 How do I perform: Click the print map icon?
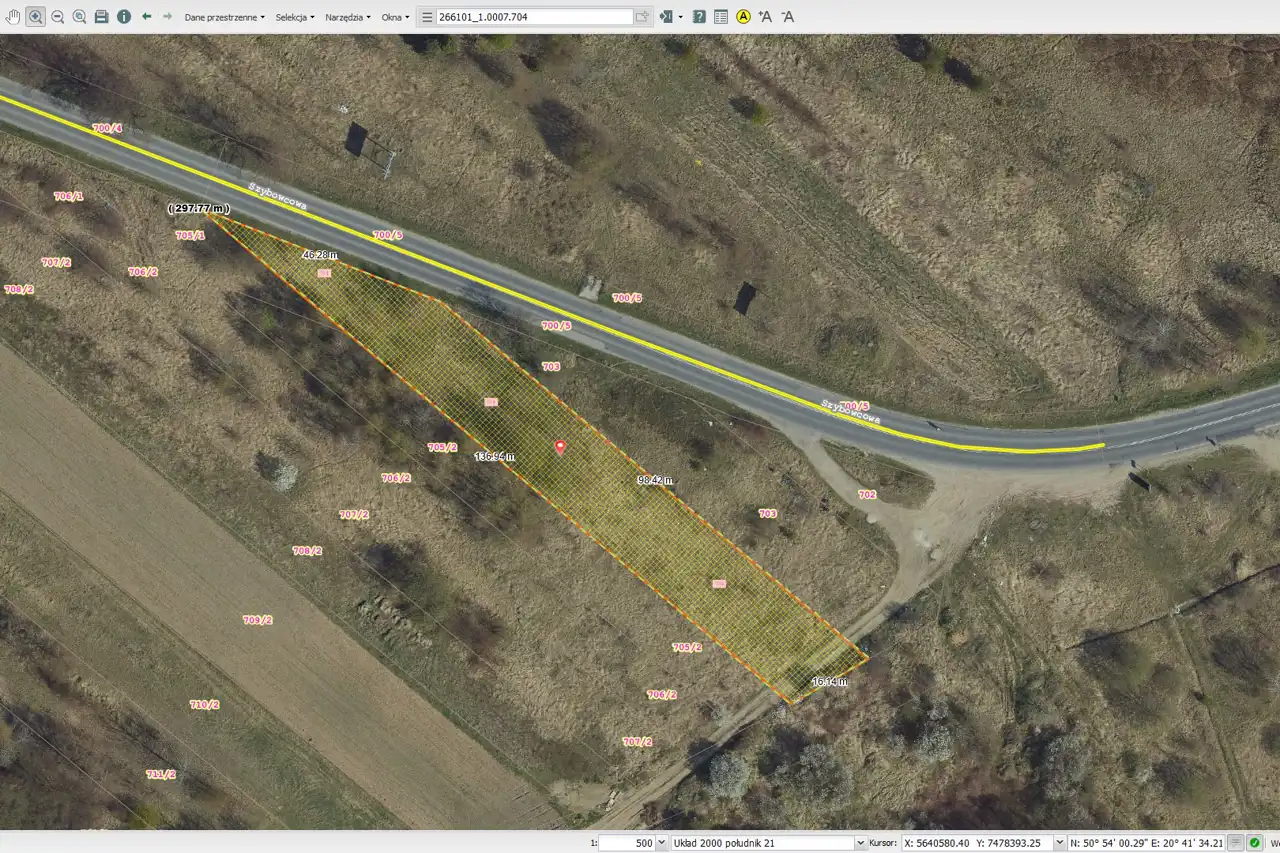tap(101, 16)
